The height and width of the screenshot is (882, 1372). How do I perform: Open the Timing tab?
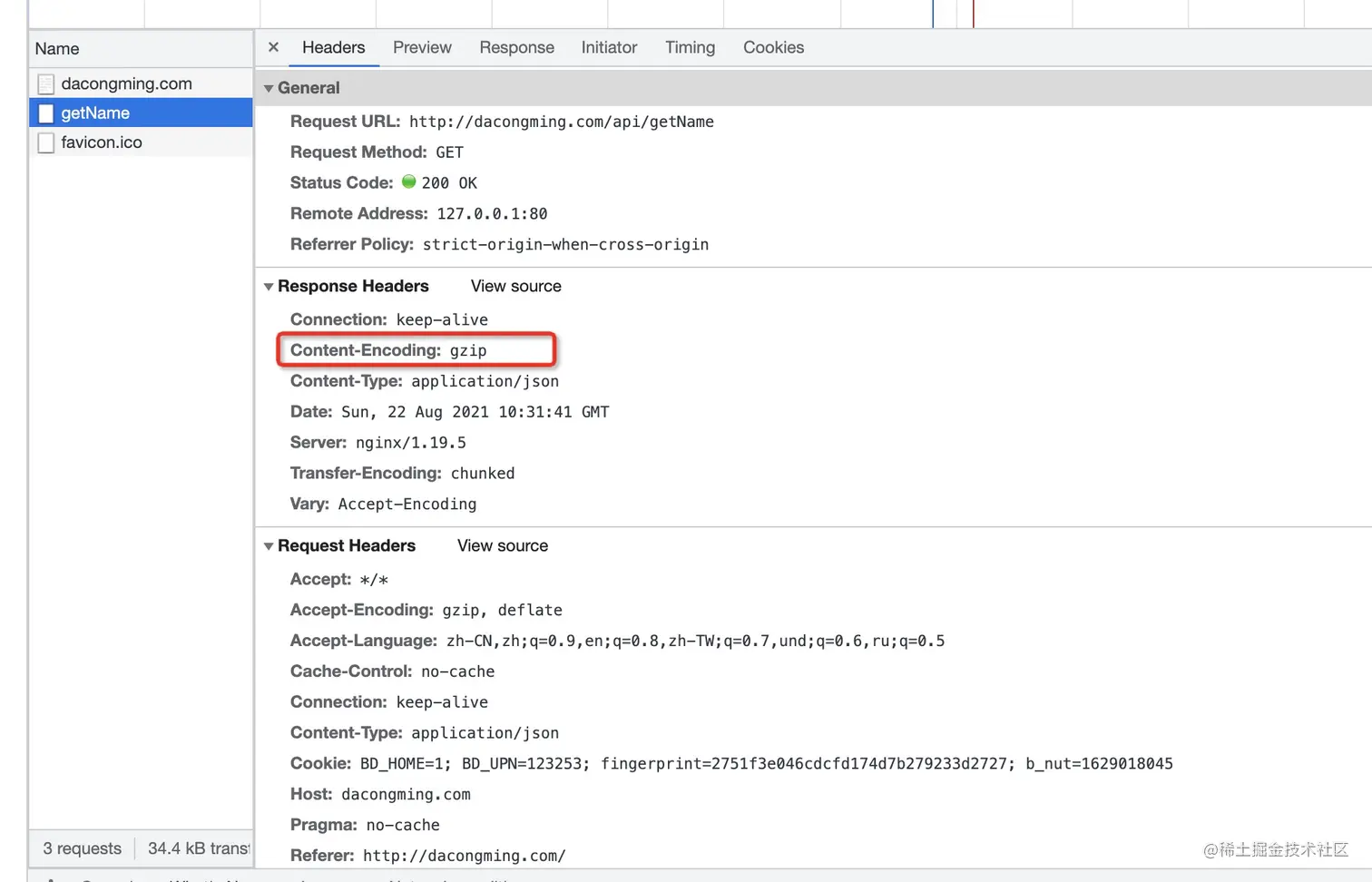690,47
